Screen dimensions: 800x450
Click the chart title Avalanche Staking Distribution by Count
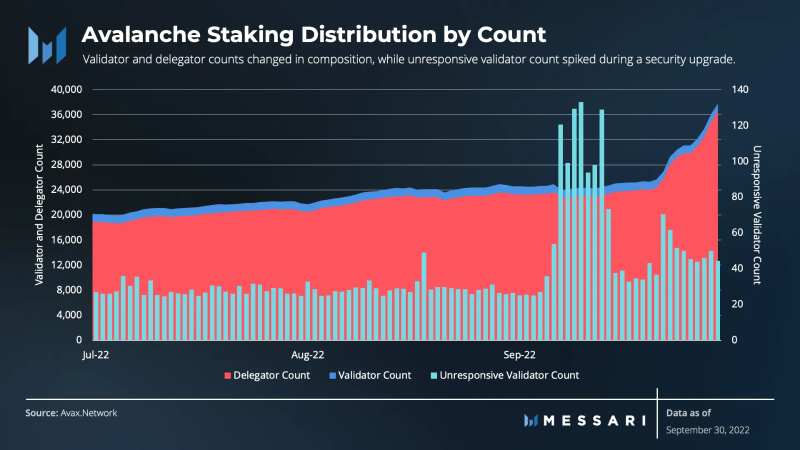coord(314,35)
